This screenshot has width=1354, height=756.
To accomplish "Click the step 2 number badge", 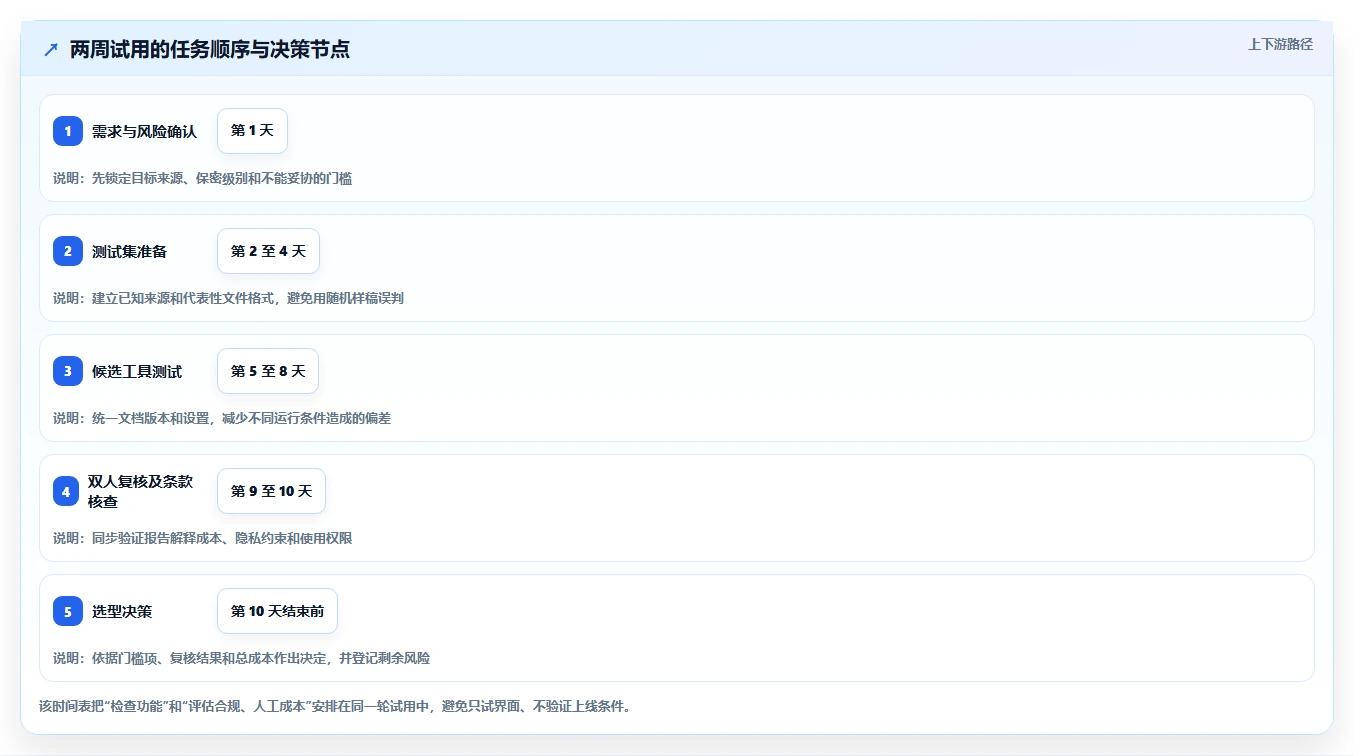I will coord(68,251).
